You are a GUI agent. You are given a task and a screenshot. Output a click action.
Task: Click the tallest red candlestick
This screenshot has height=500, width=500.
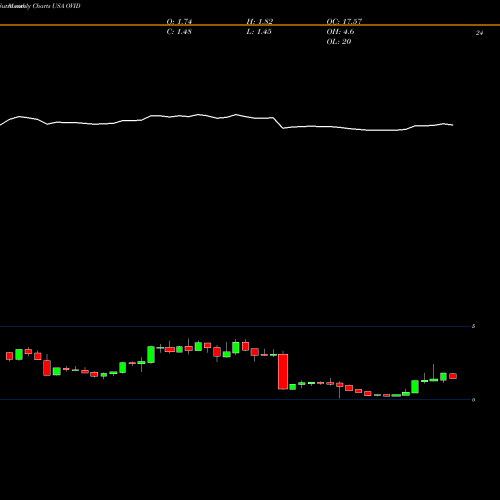point(283,371)
